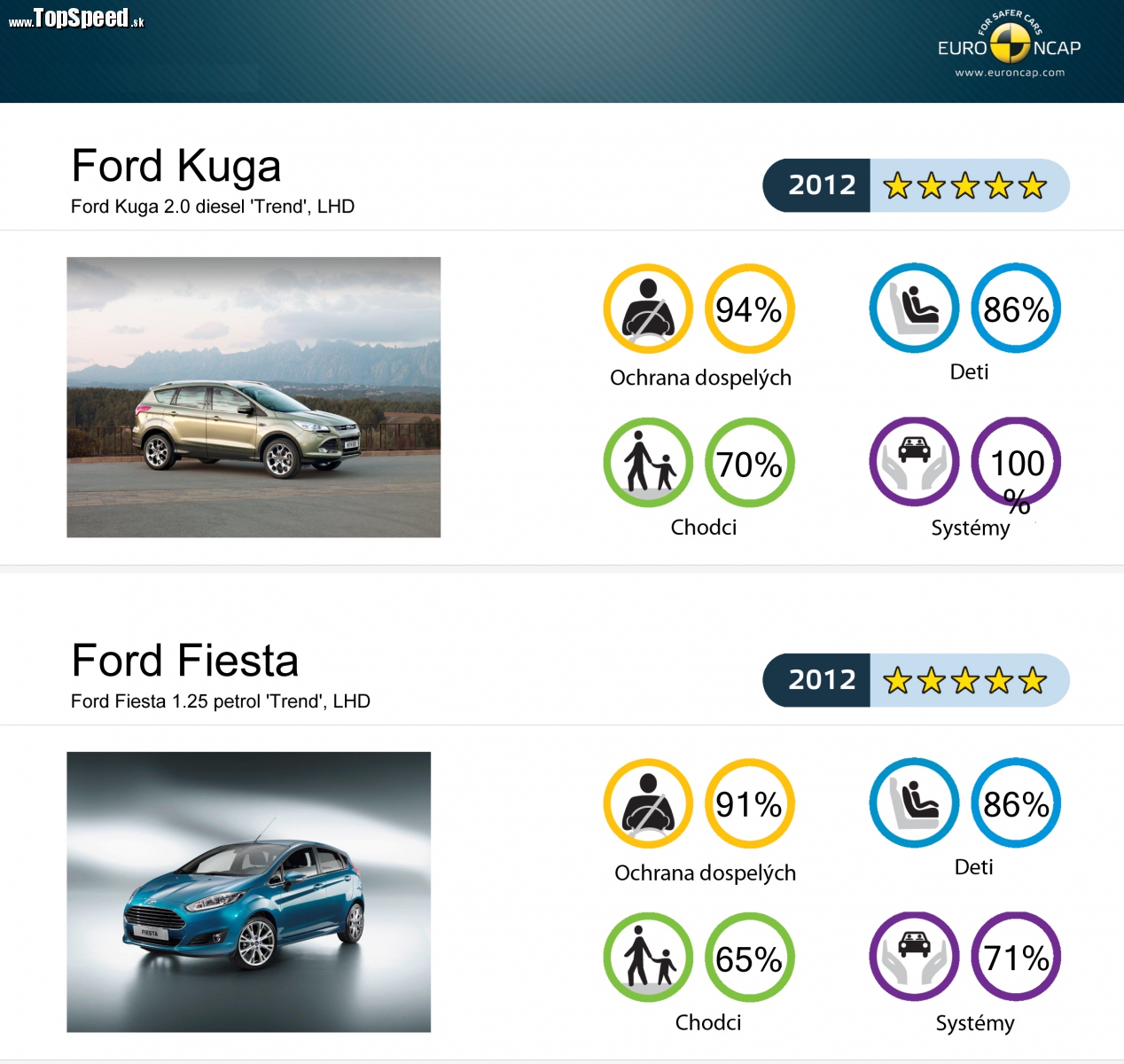This screenshot has width=1124, height=1064.
Task: Click the Ford Fiesta safety assist systems icon
Action: [914, 957]
